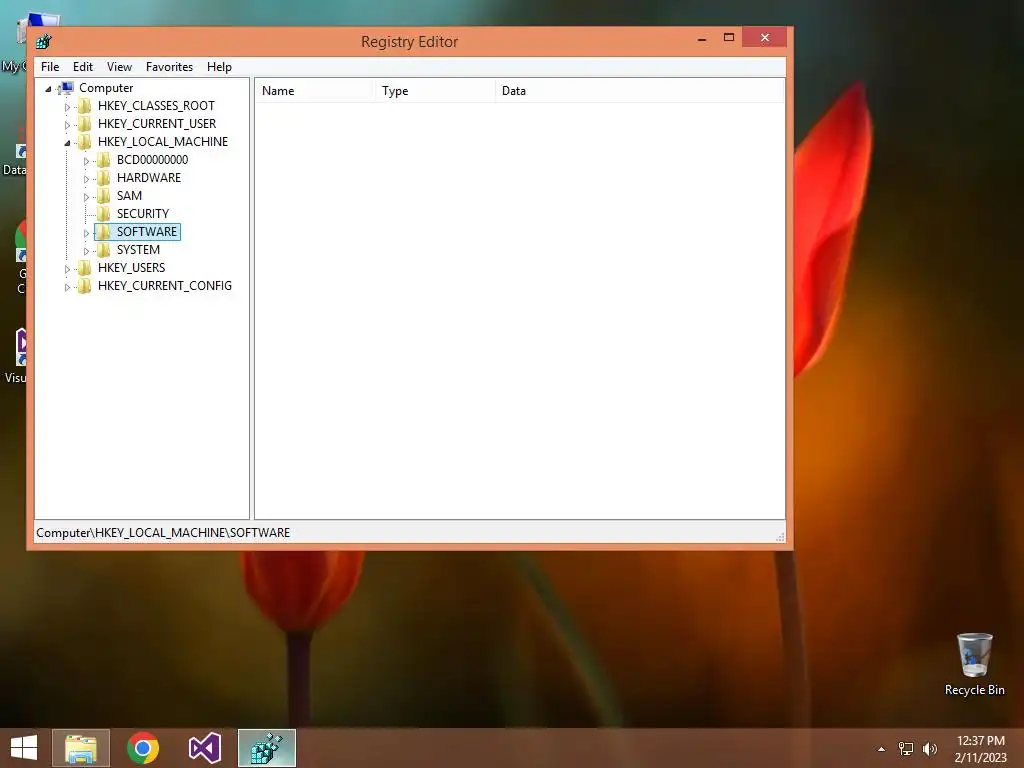Select HKEY_CURRENT_USER label
The height and width of the screenshot is (768, 1024).
click(157, 123)
